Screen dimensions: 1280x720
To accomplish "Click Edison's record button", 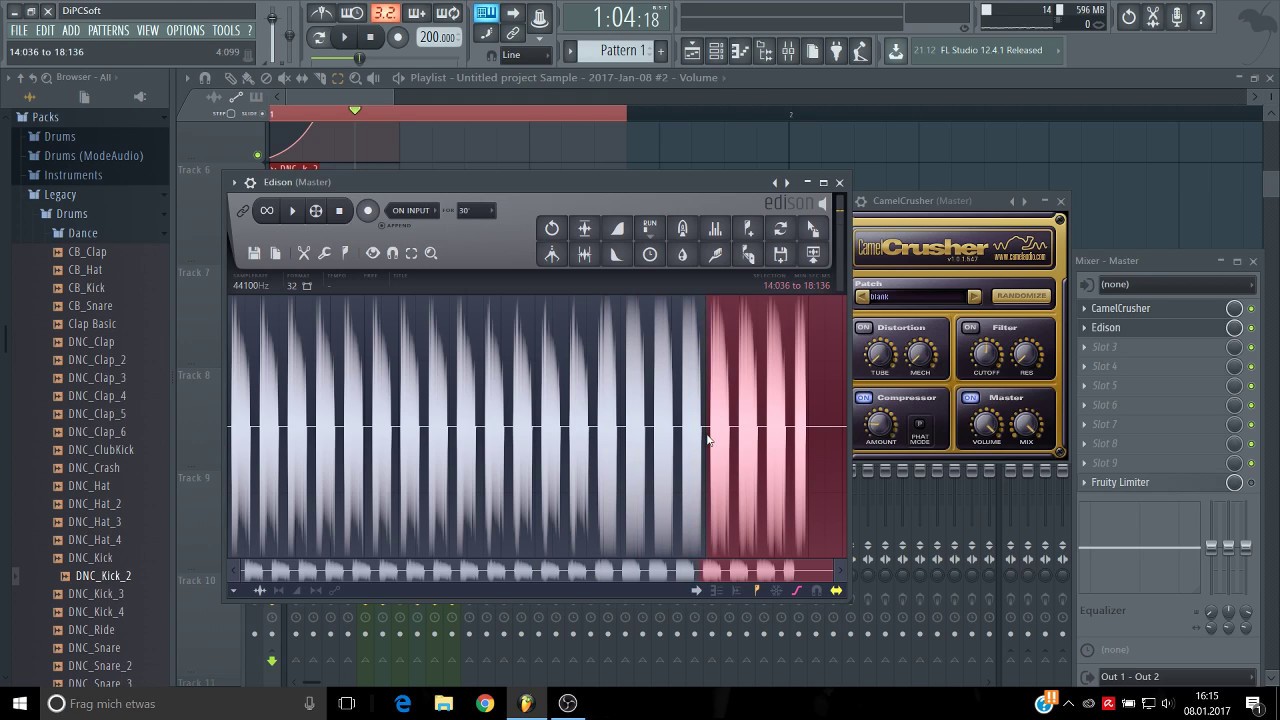I will coord(368,211).
